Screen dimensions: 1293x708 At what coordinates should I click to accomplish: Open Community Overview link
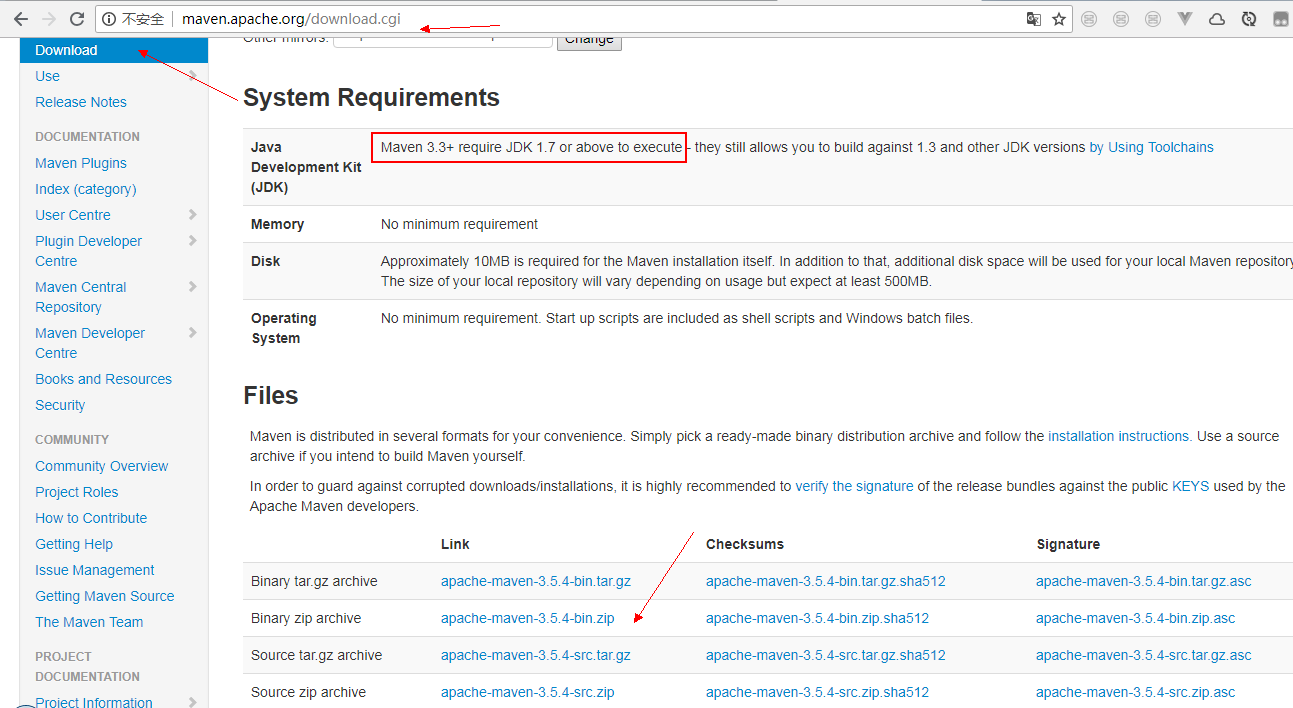pyautogui.click(x=101, y=466)
